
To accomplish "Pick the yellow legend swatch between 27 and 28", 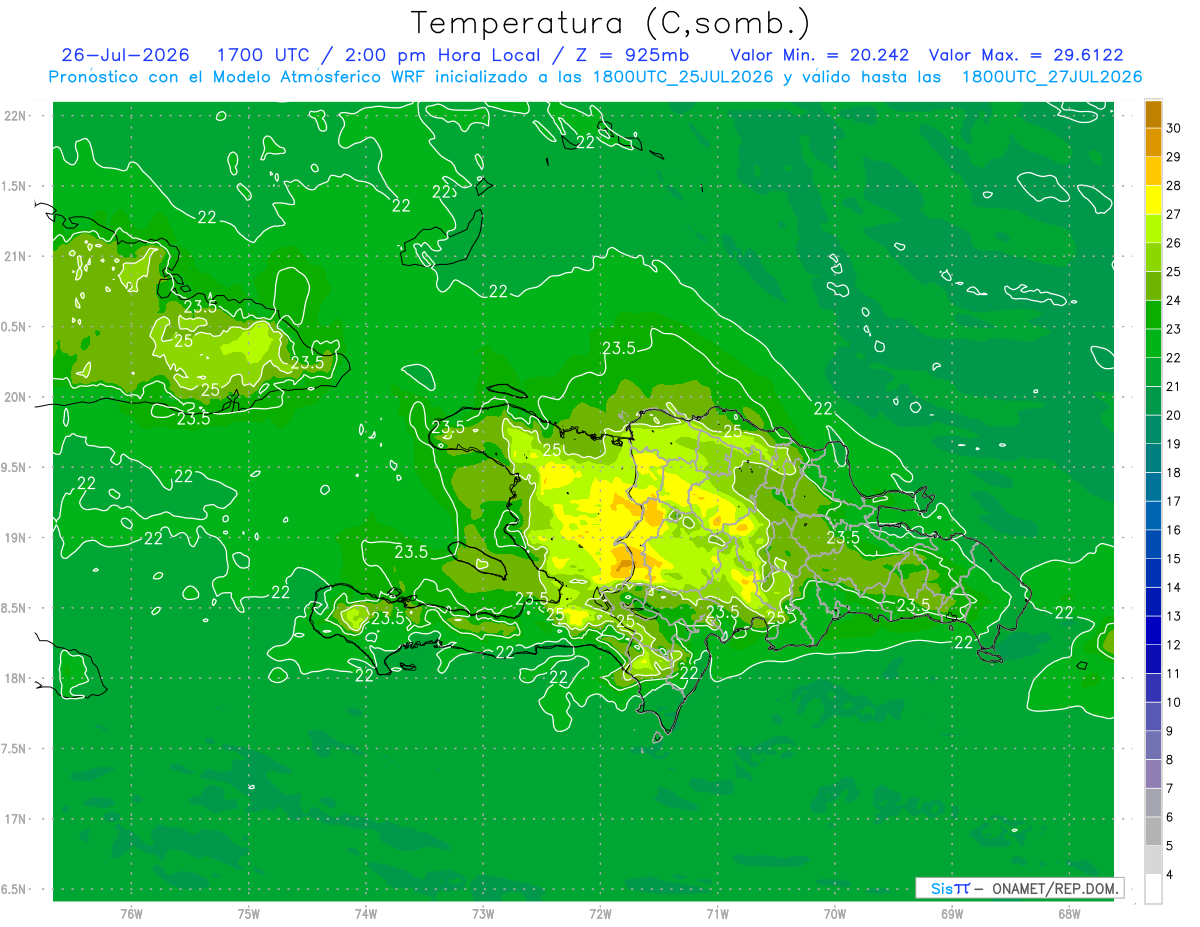I will point(1153,200).
